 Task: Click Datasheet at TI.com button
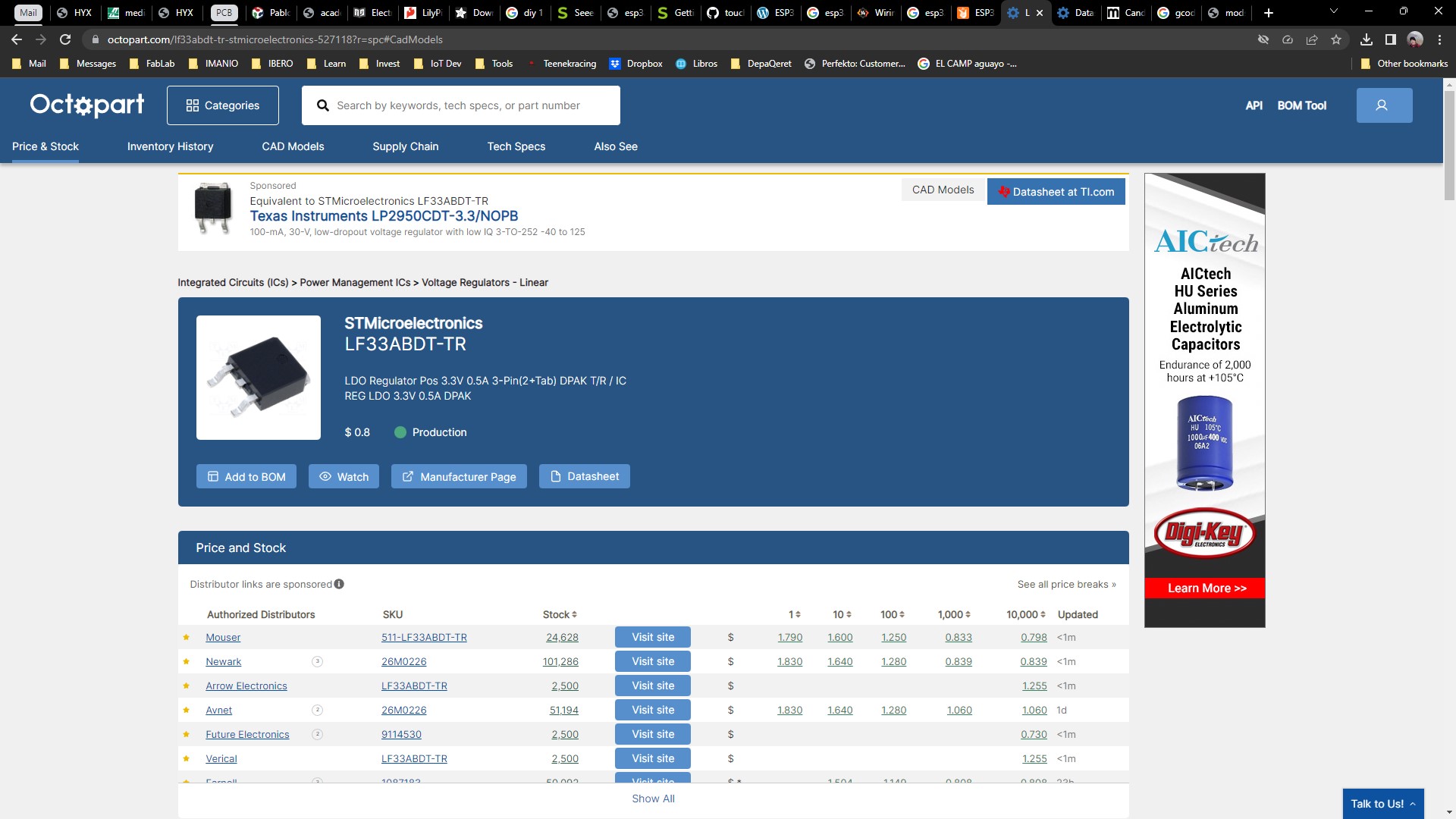[1056, 192]
